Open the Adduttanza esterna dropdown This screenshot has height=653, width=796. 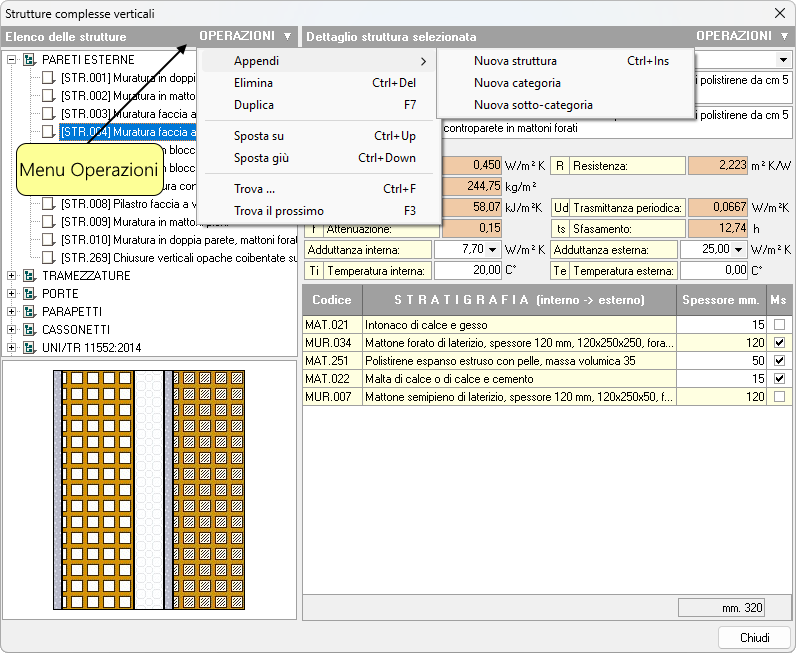tap(739, 249)
